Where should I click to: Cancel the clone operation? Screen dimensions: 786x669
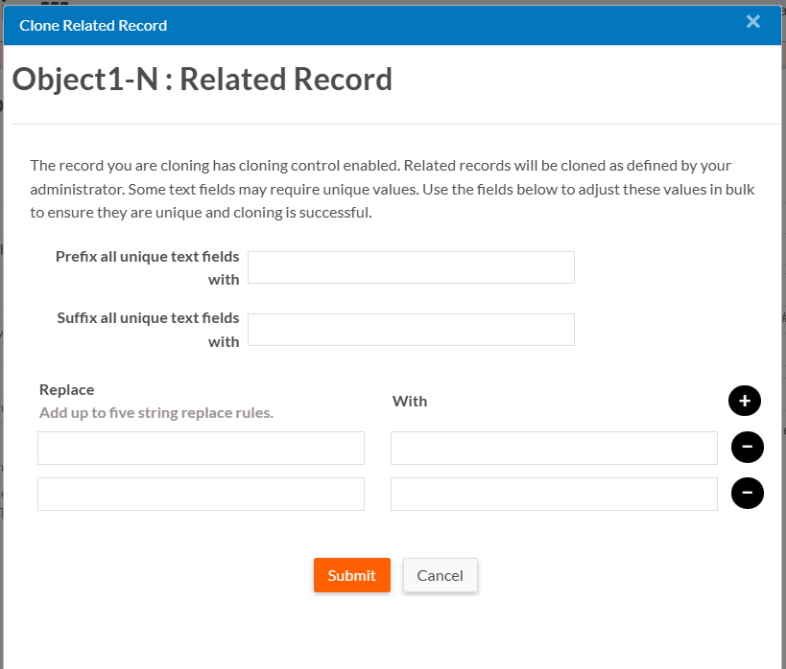pyautogui.click(x=440, y=575)
